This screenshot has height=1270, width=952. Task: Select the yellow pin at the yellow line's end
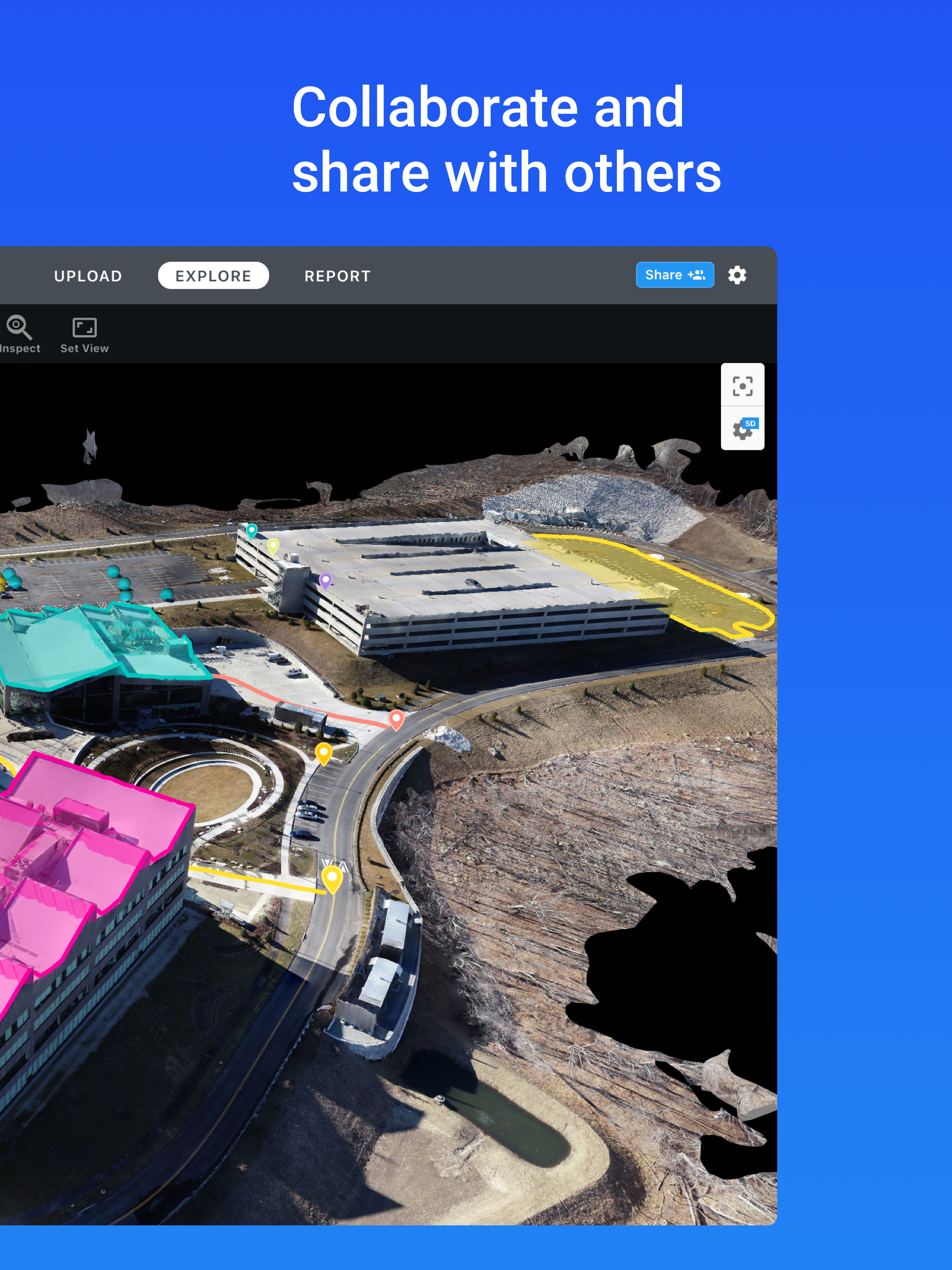[x=332, y=877]
